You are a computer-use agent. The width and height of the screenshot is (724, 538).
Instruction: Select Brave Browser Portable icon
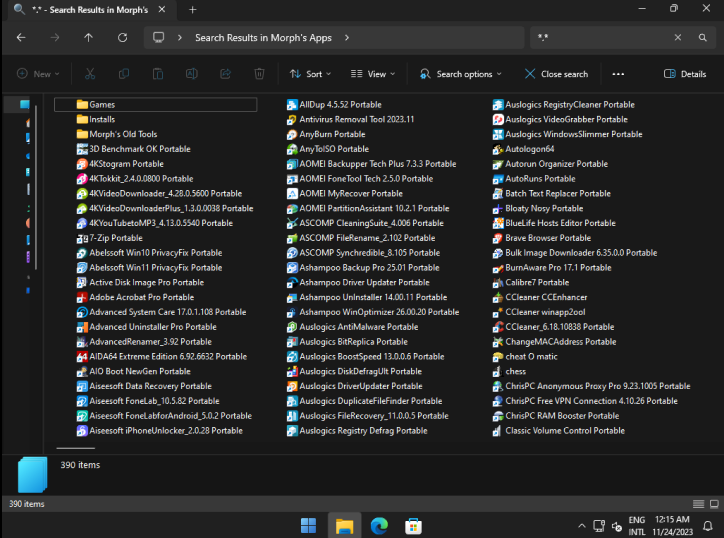click(x=498, y=238)
